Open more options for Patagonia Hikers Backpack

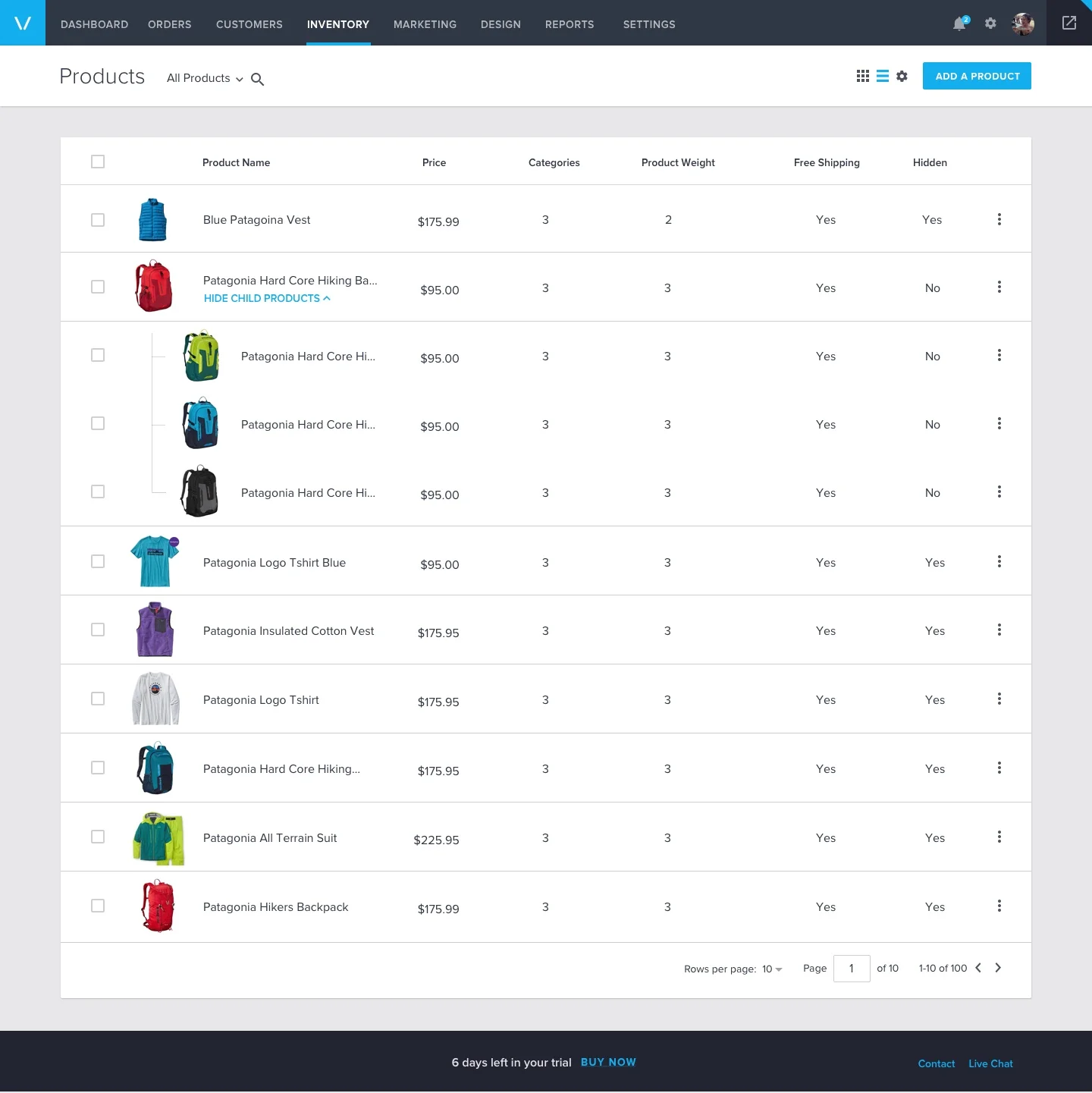click(x=999, y=906)
